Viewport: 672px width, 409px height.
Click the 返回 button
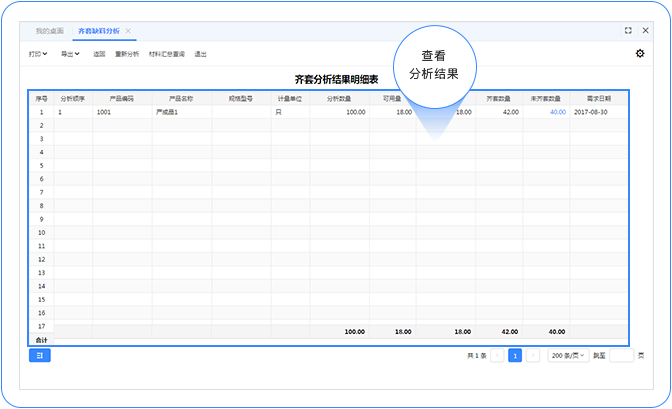click(99, 54)
